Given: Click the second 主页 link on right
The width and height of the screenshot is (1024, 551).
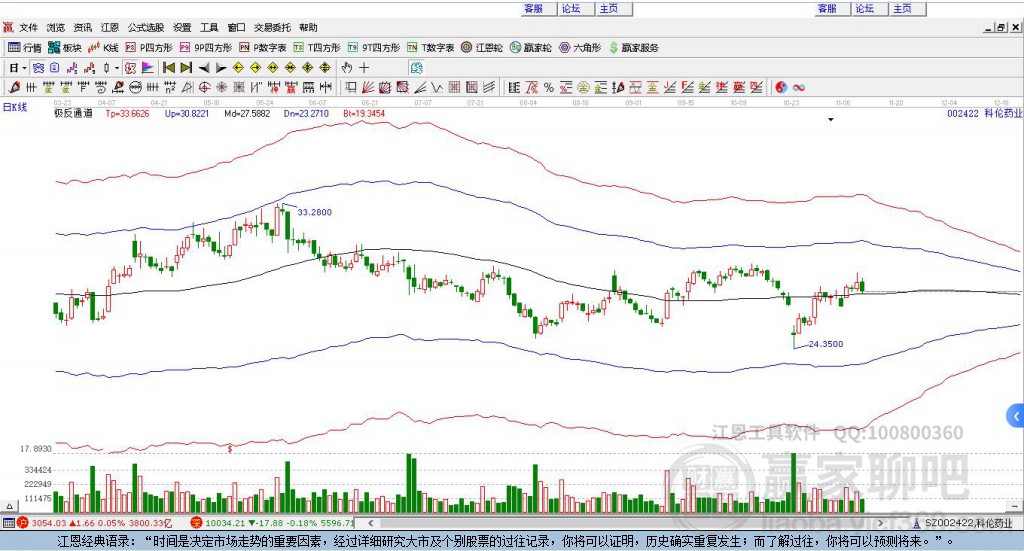Looking at the screenshot, I should point(902,8).
